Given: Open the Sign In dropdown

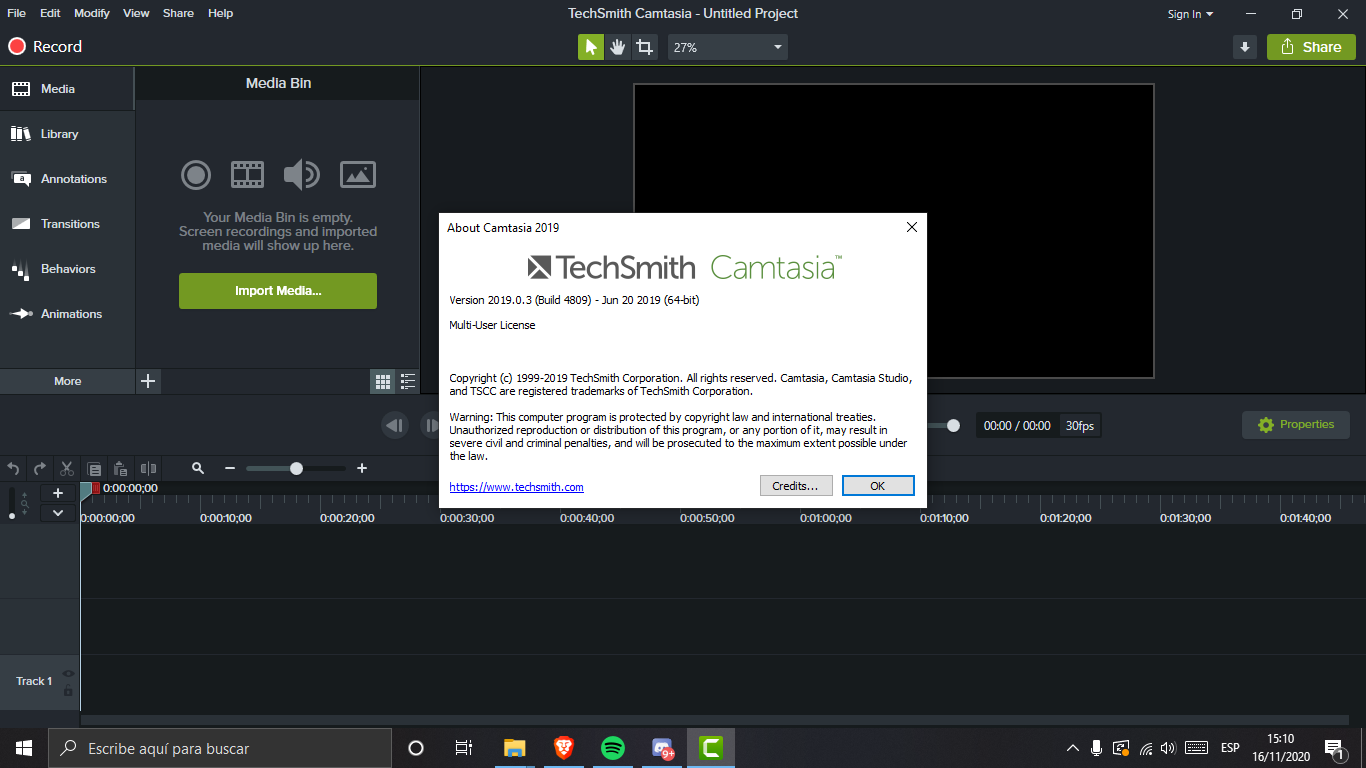Looking at the screenshot, I should tap(1190, 14).
